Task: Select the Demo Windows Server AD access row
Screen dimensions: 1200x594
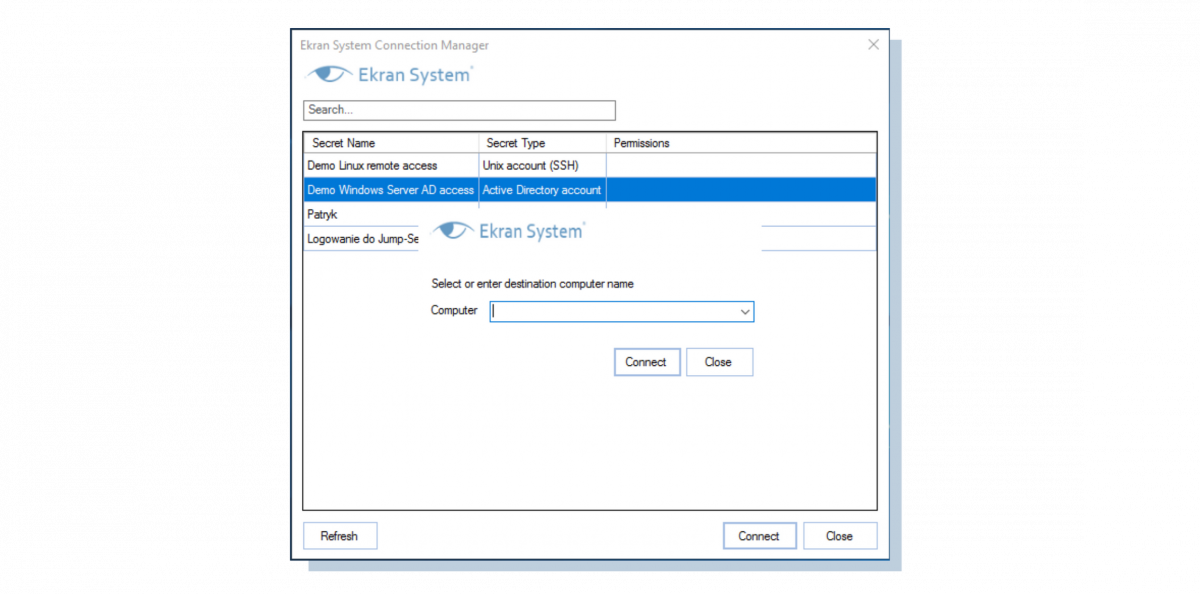Action: pos(390,190)
